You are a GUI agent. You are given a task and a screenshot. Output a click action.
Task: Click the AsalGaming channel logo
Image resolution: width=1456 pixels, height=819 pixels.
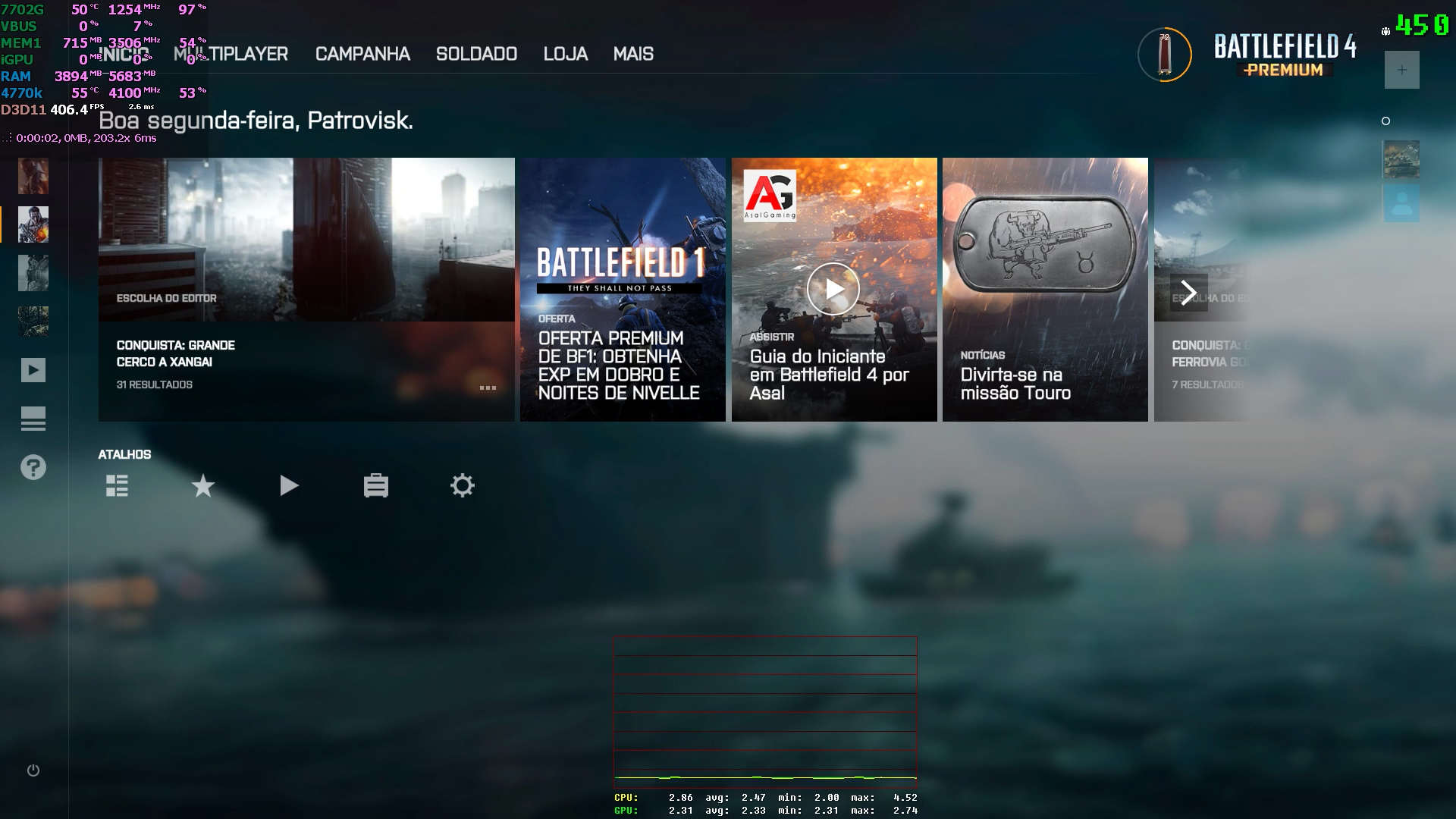770,196
